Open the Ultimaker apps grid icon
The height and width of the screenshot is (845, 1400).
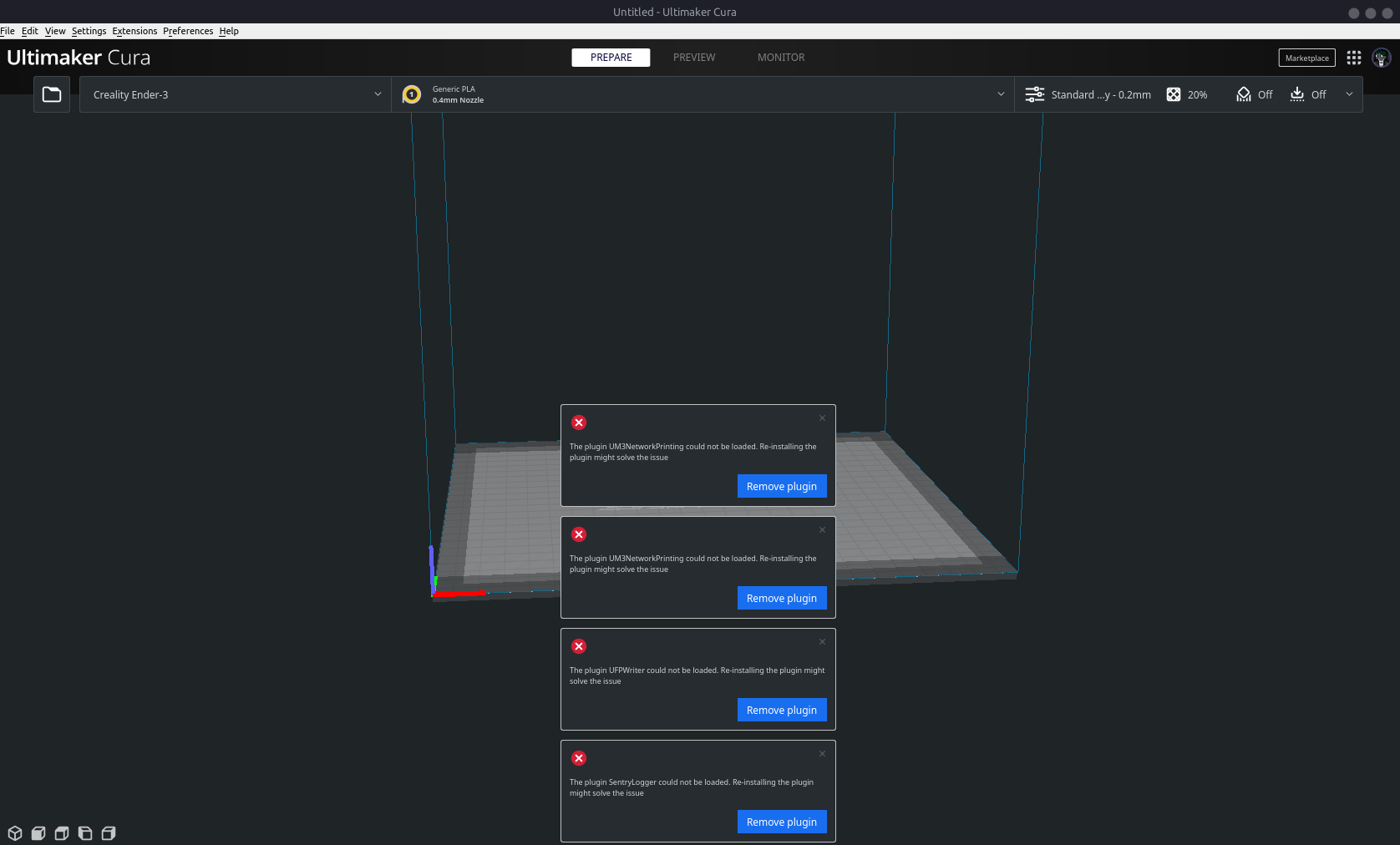point(1355,58)
